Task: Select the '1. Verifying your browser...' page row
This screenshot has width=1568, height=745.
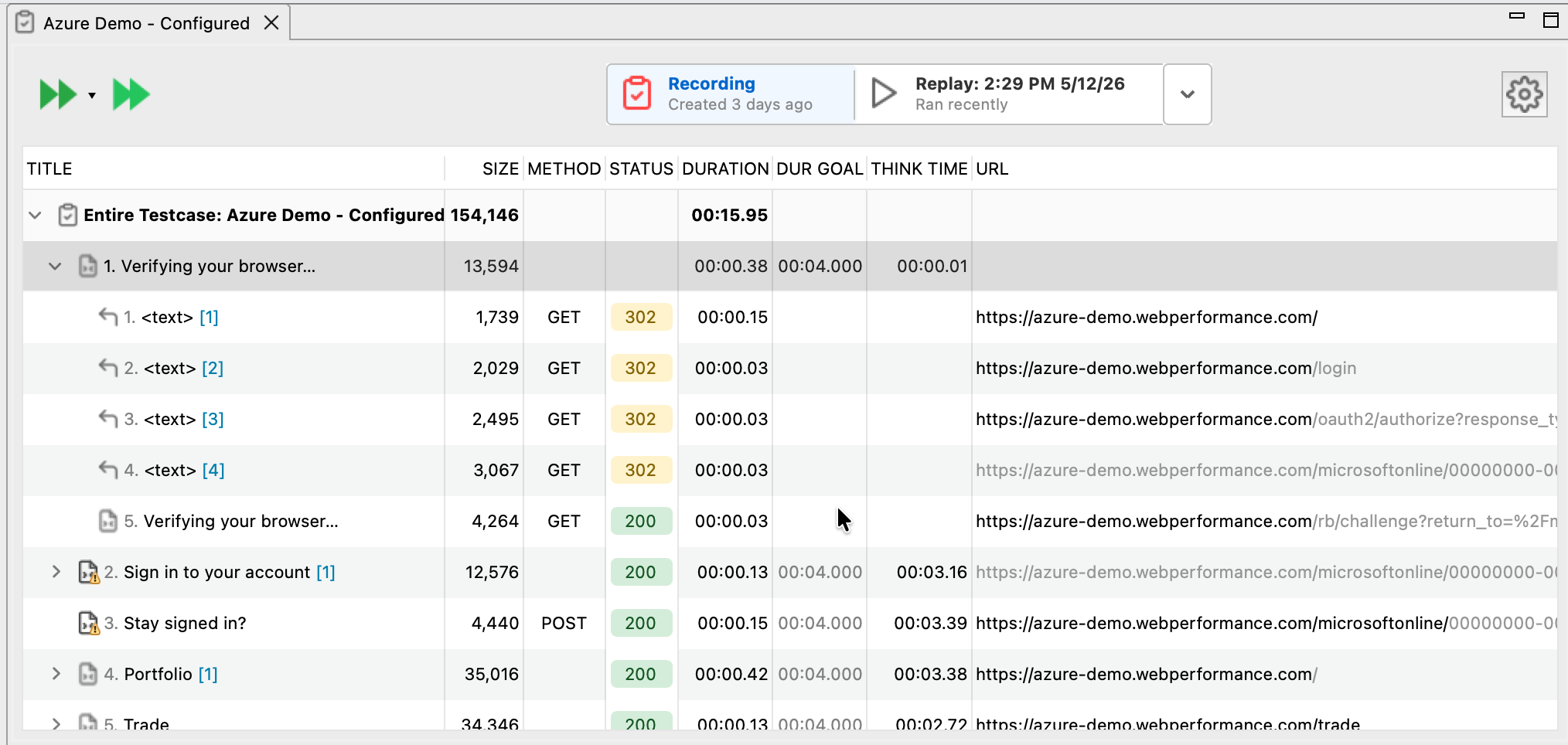Action: 790,266
